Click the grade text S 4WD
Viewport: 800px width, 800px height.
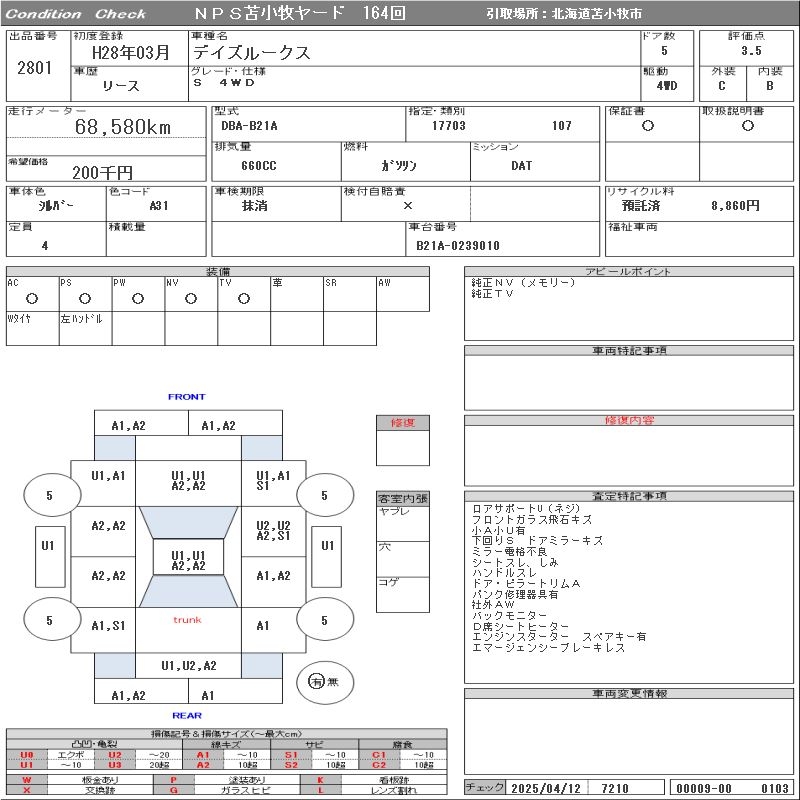click(x=224, y=83)
